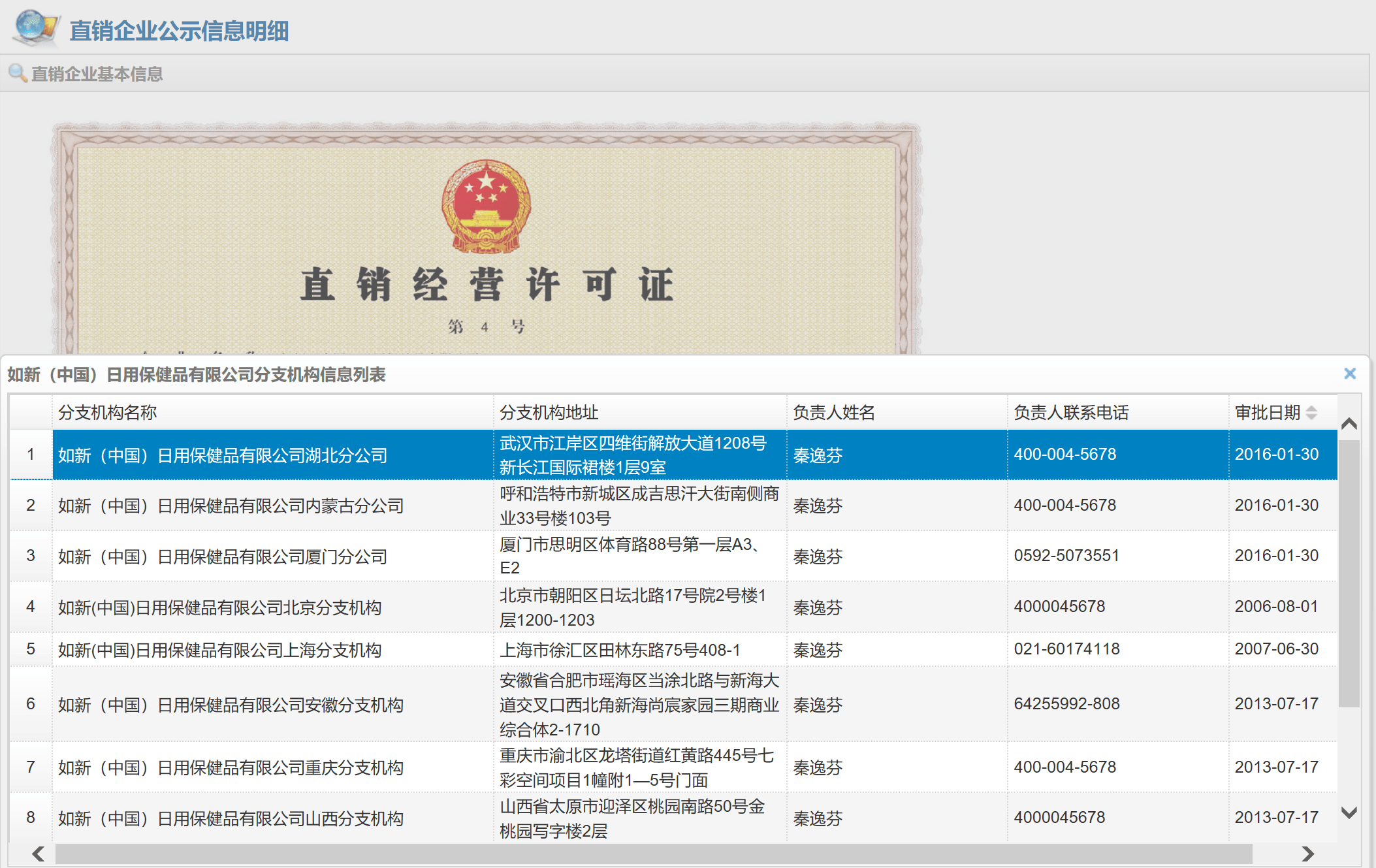This screenshot has width=1376, height=868.
Task: Click 400-004-5678 in the 重庆分支机构 row
Action: 1064,767
